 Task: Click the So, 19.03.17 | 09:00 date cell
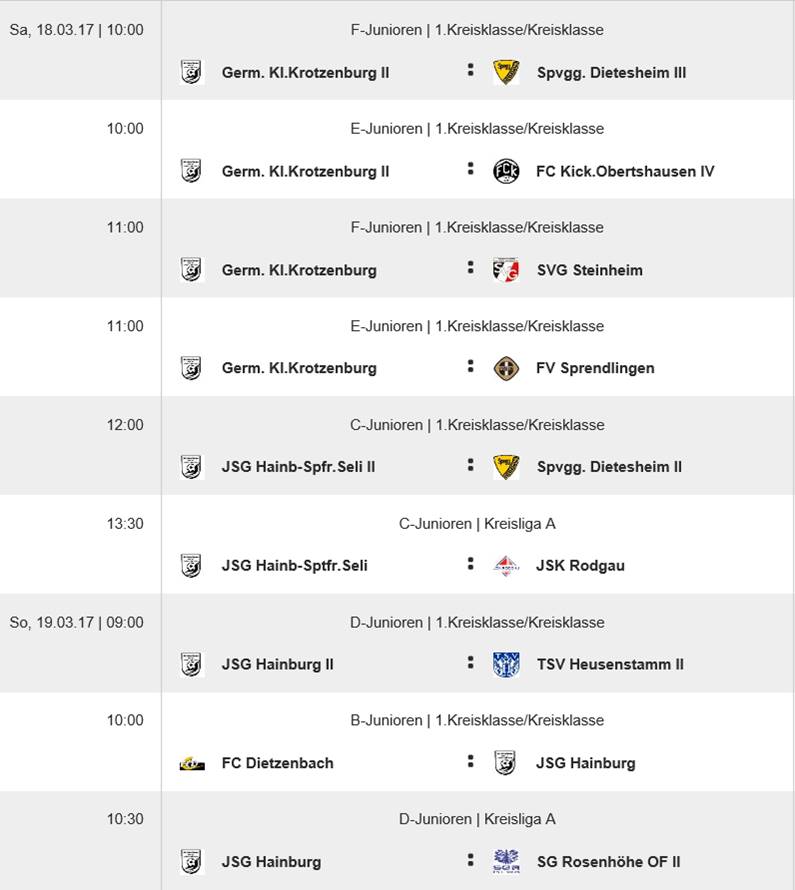click(77, 622)
